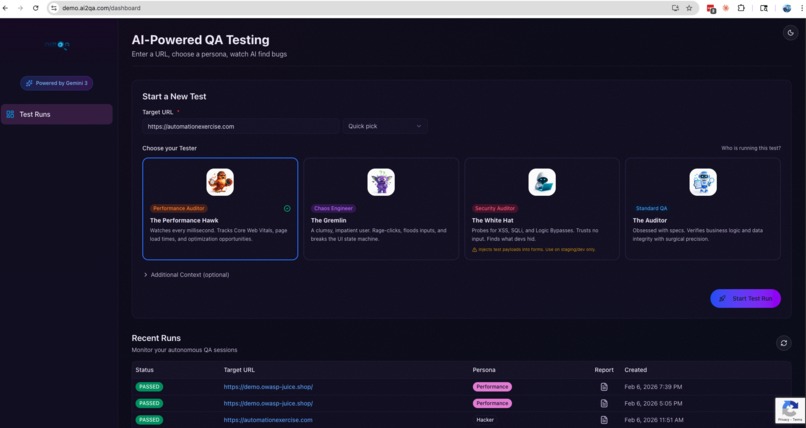
Task: Click the reCAPTCHA badge
Action: (790, 410)
